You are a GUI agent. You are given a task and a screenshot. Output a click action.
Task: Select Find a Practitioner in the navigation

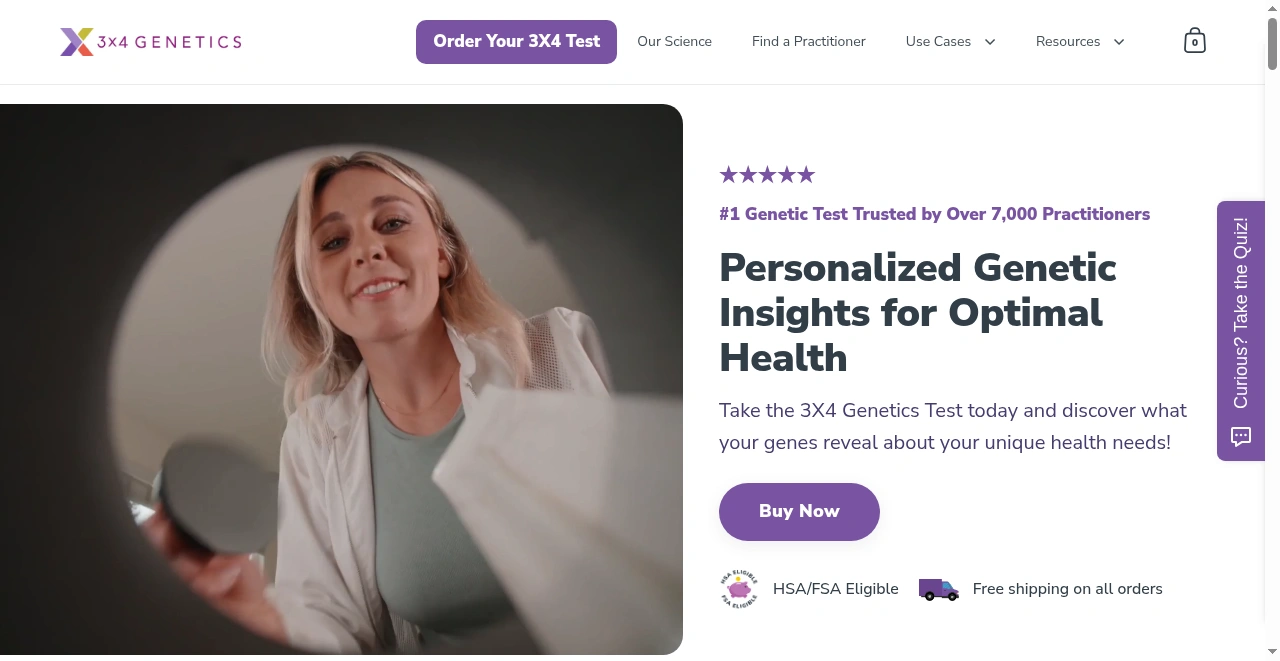[x=808, y=41]
